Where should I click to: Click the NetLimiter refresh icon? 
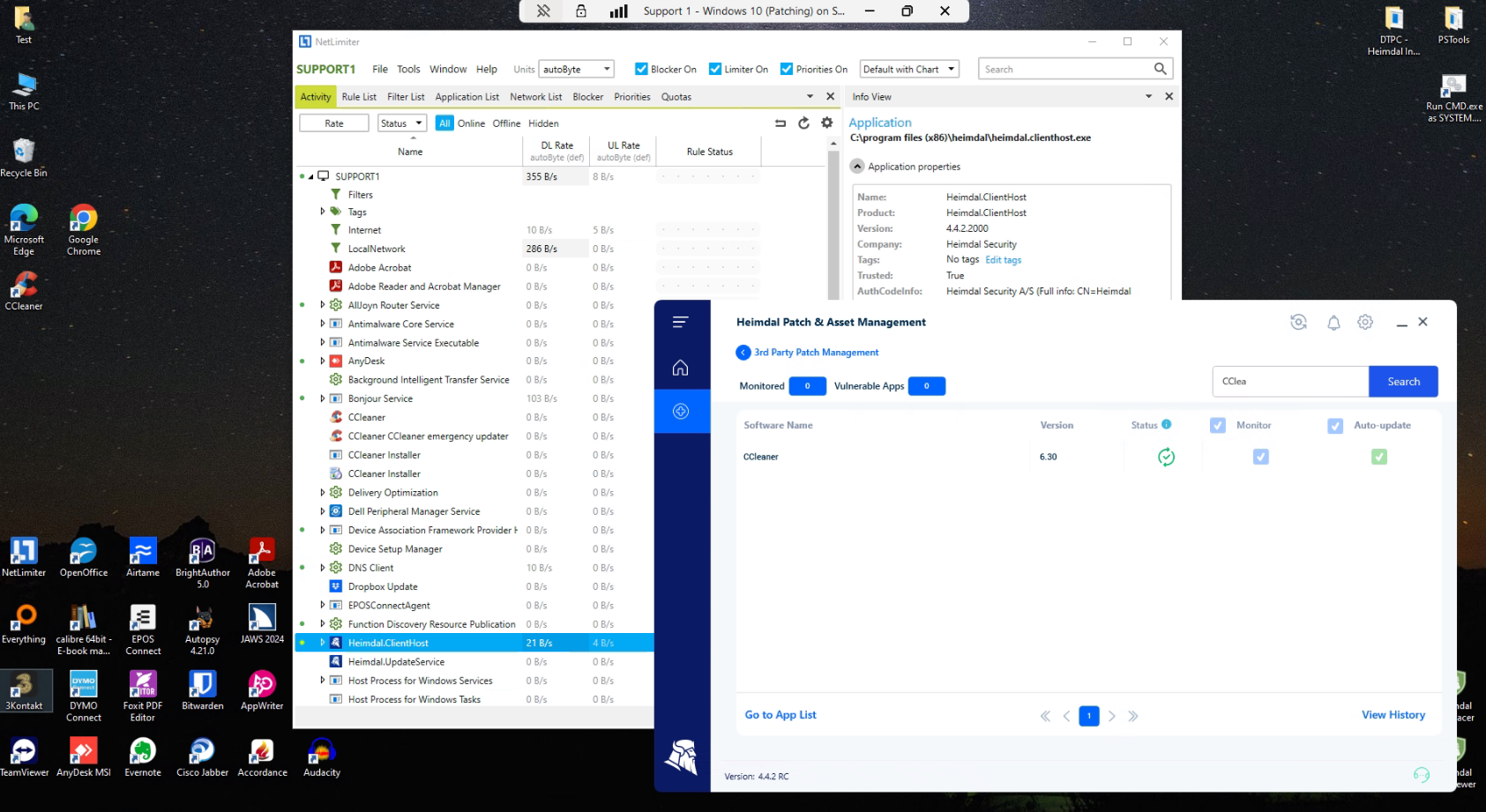pyautogui.click(x=803, y=123)
